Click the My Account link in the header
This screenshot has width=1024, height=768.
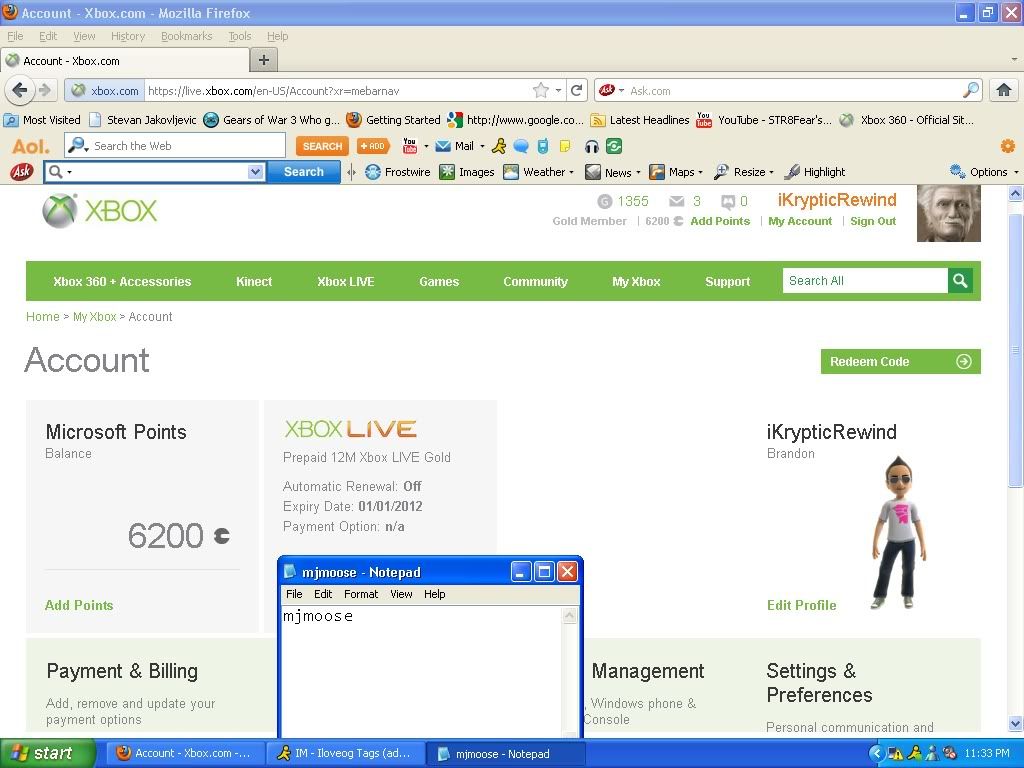pos(800,221)
